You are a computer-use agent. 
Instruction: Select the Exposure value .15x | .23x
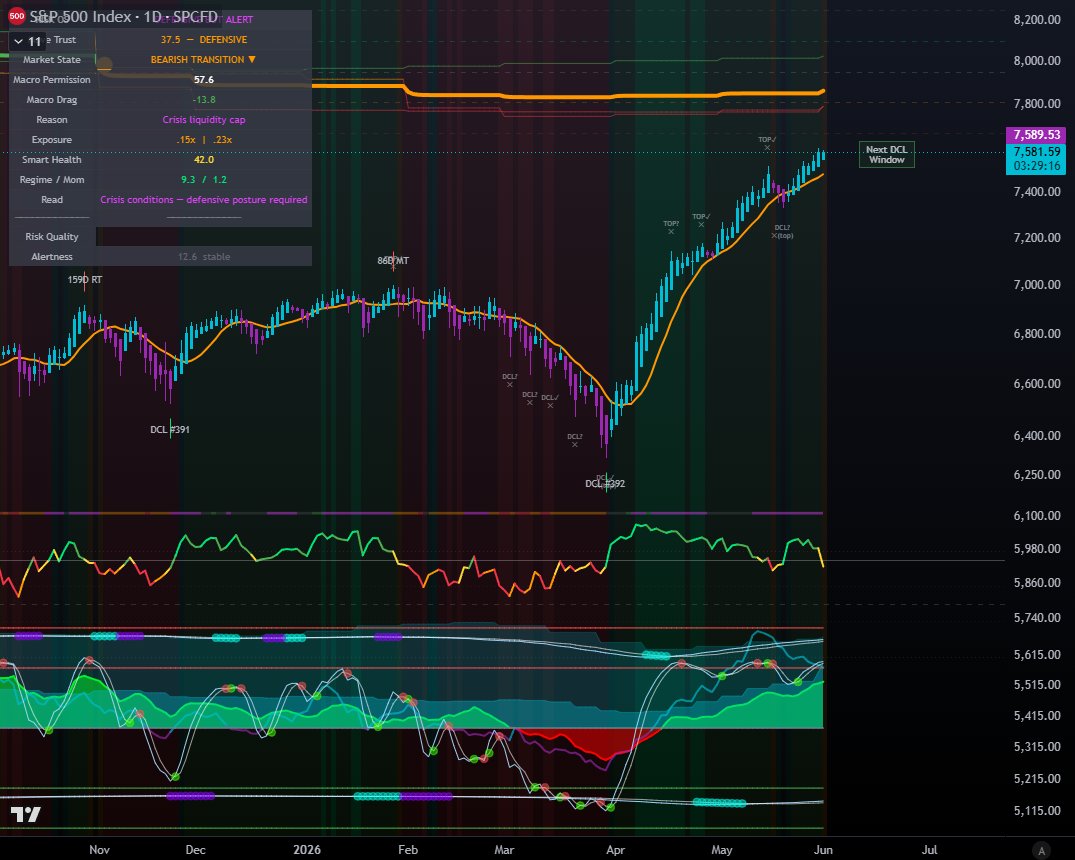[204, 139]
